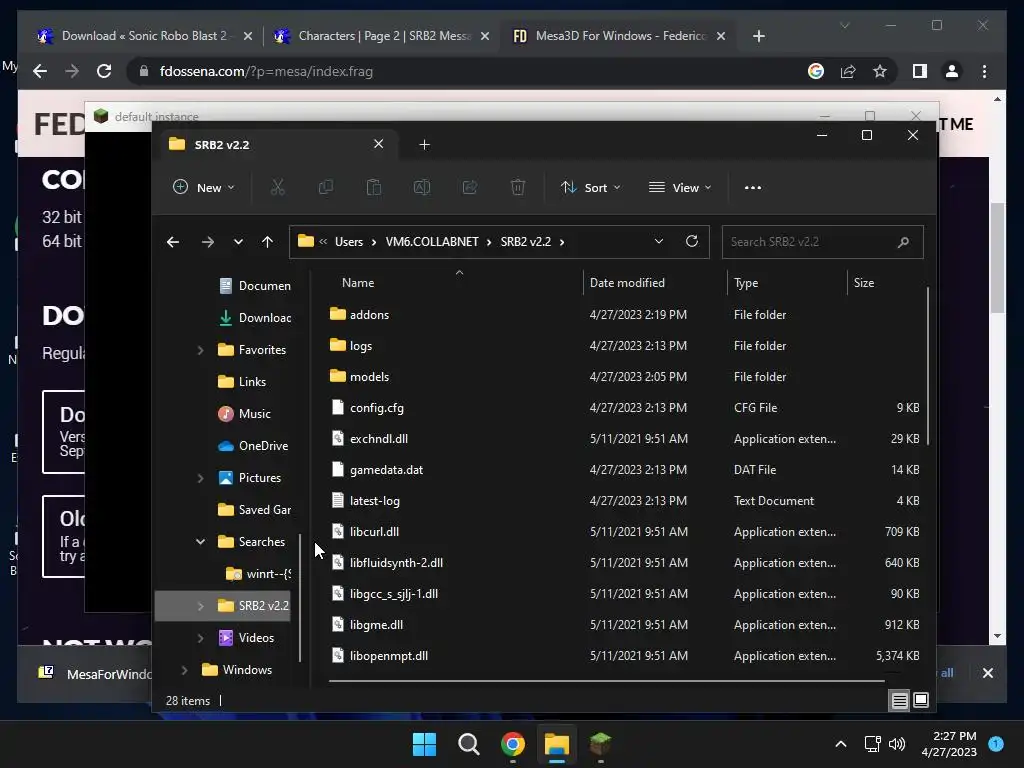Viewport: 1024px width, 768px height.
Task: Go back in File Explorer navigation
Action: pos(173,242)
